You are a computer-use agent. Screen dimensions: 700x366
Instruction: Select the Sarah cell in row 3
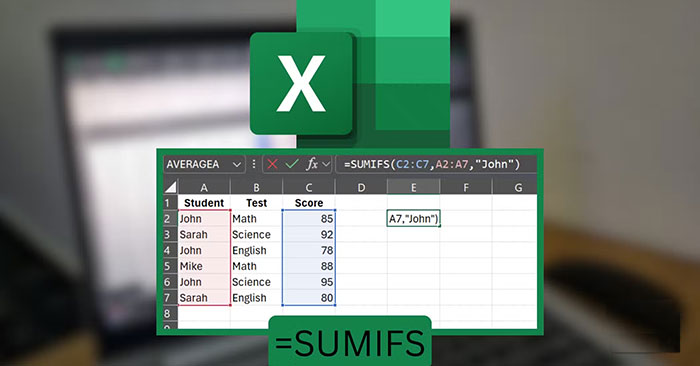point(204,234)
